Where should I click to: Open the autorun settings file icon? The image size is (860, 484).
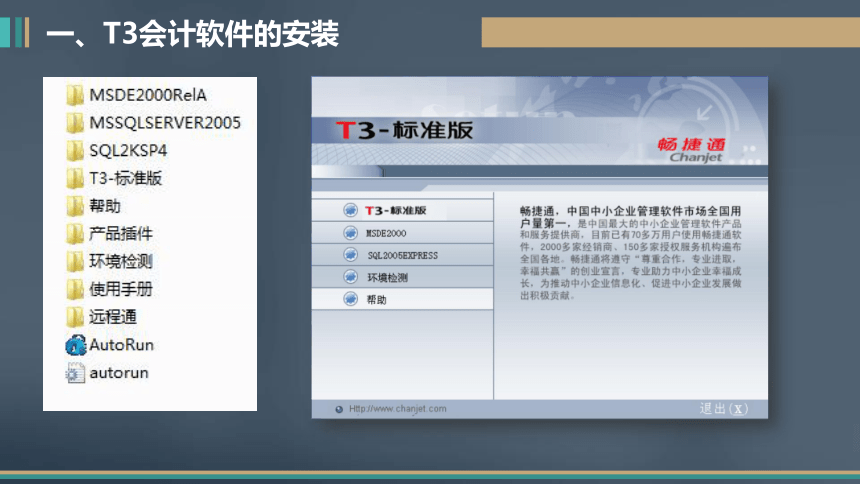click(75, 373)
